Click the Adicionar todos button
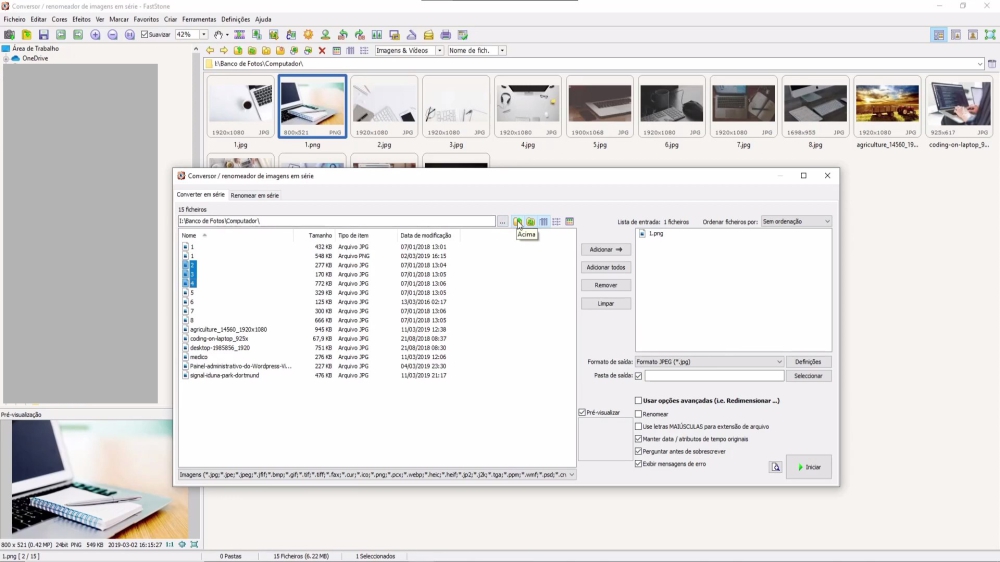 [606, 267]
